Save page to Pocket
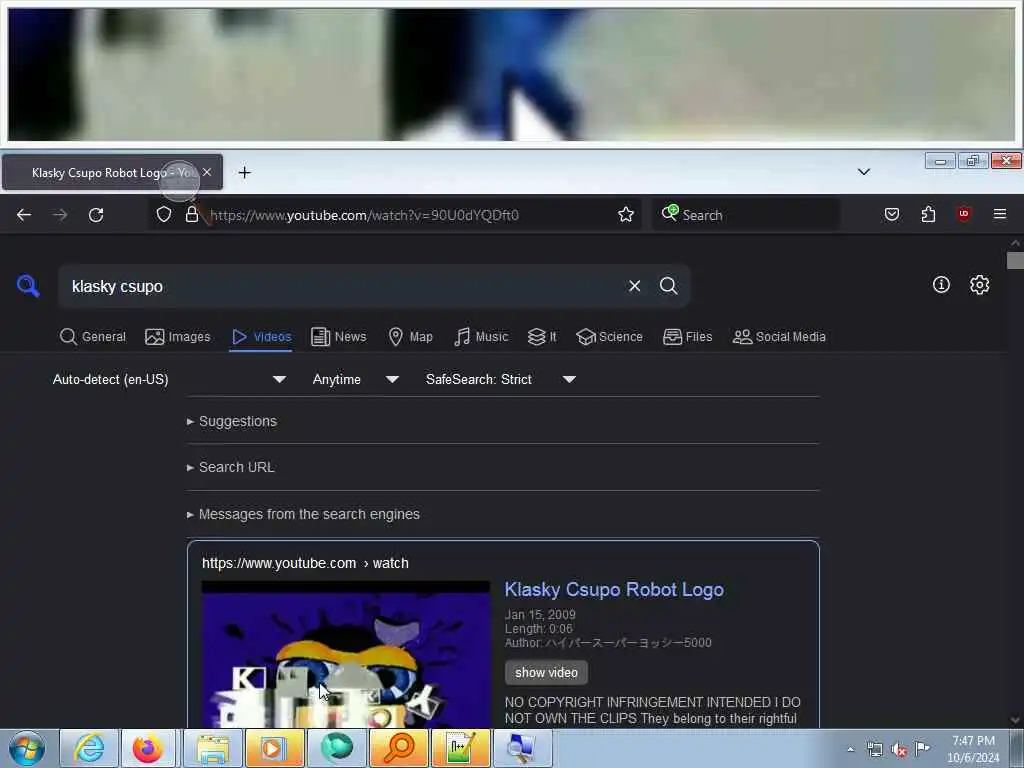 pos(892,214)
